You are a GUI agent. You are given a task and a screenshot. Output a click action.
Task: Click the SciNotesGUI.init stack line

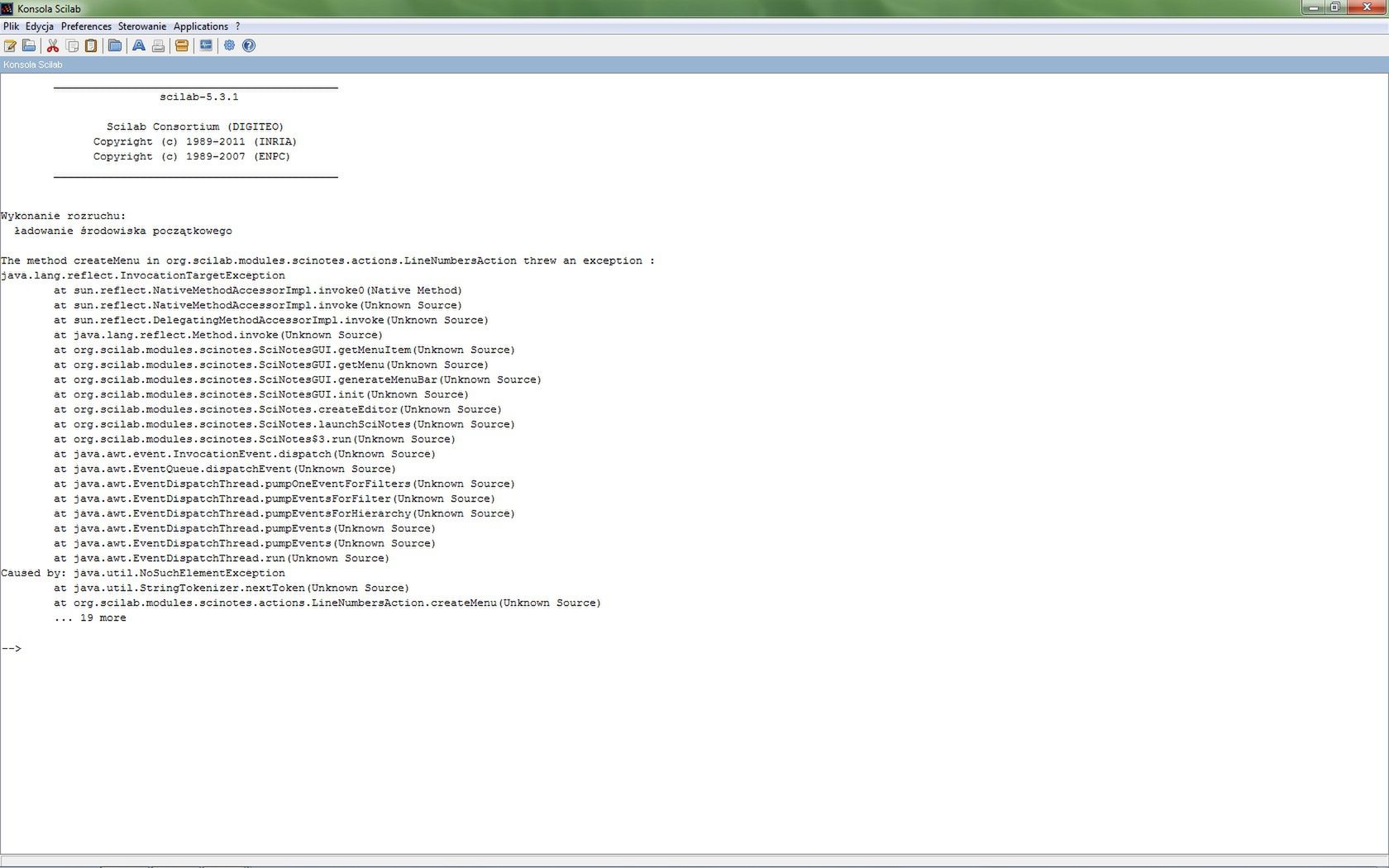coord(261,394)
